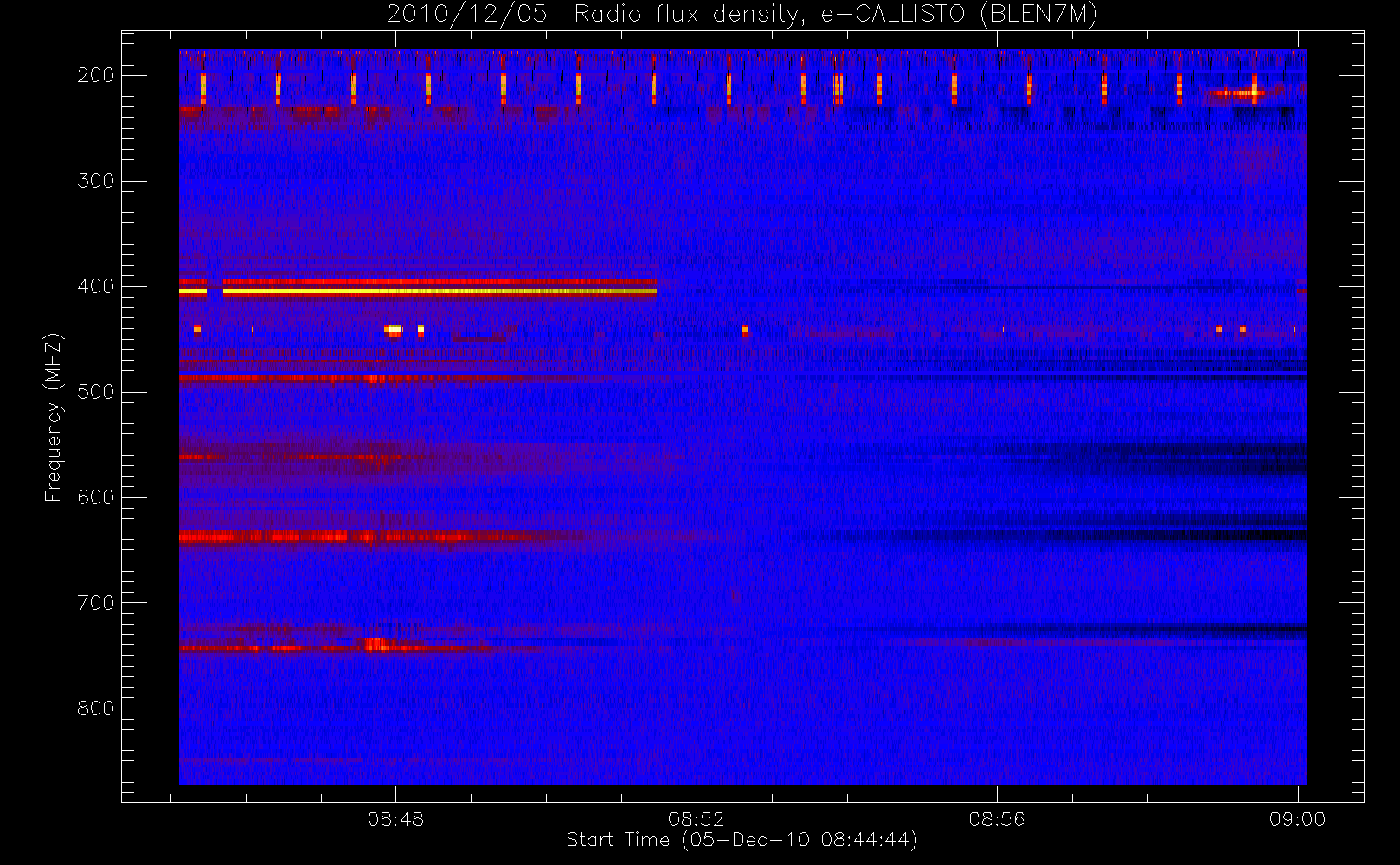Click the 09:00 time tick label

pyautogui.click(x=1297, y=819)
